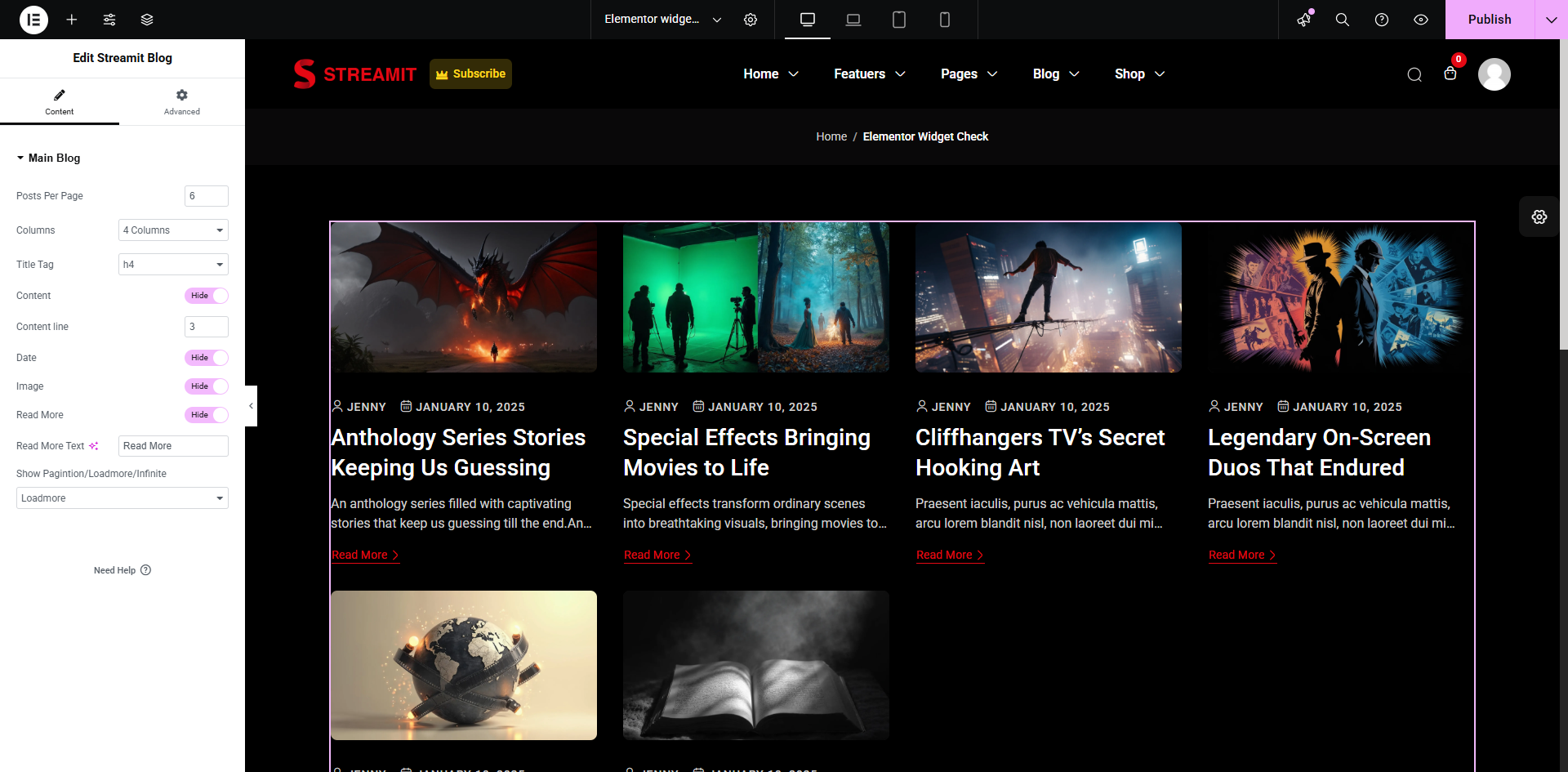The image size is (1568, 772).
Task: Open the site header search icon
Action: [1414, 74]
